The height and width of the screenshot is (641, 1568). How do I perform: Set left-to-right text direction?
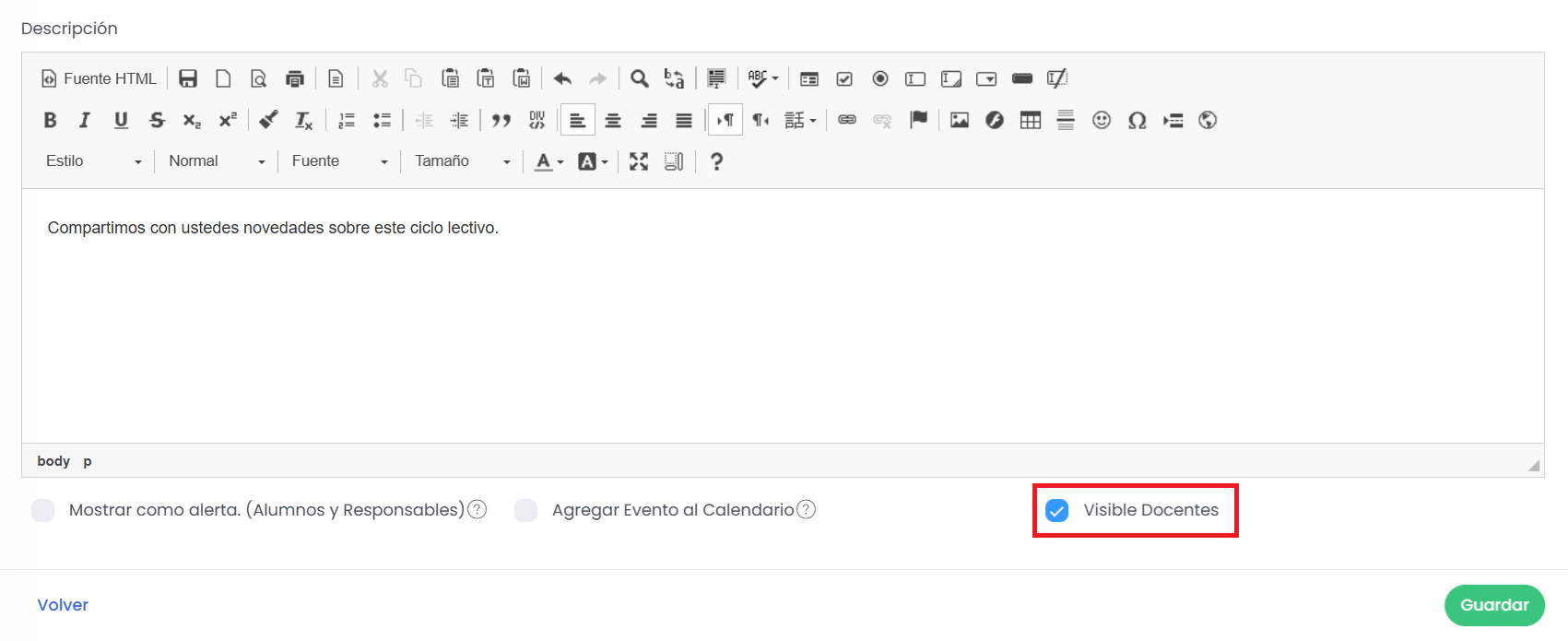[x=725, y=120]
